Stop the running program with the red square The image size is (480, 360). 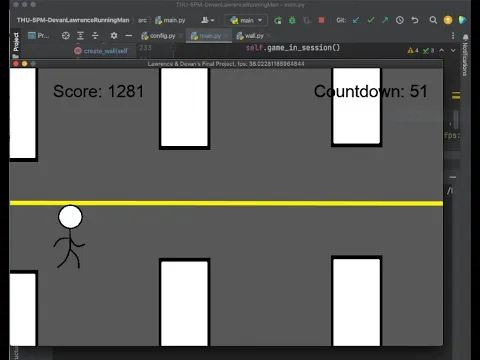tap(321, 20)
